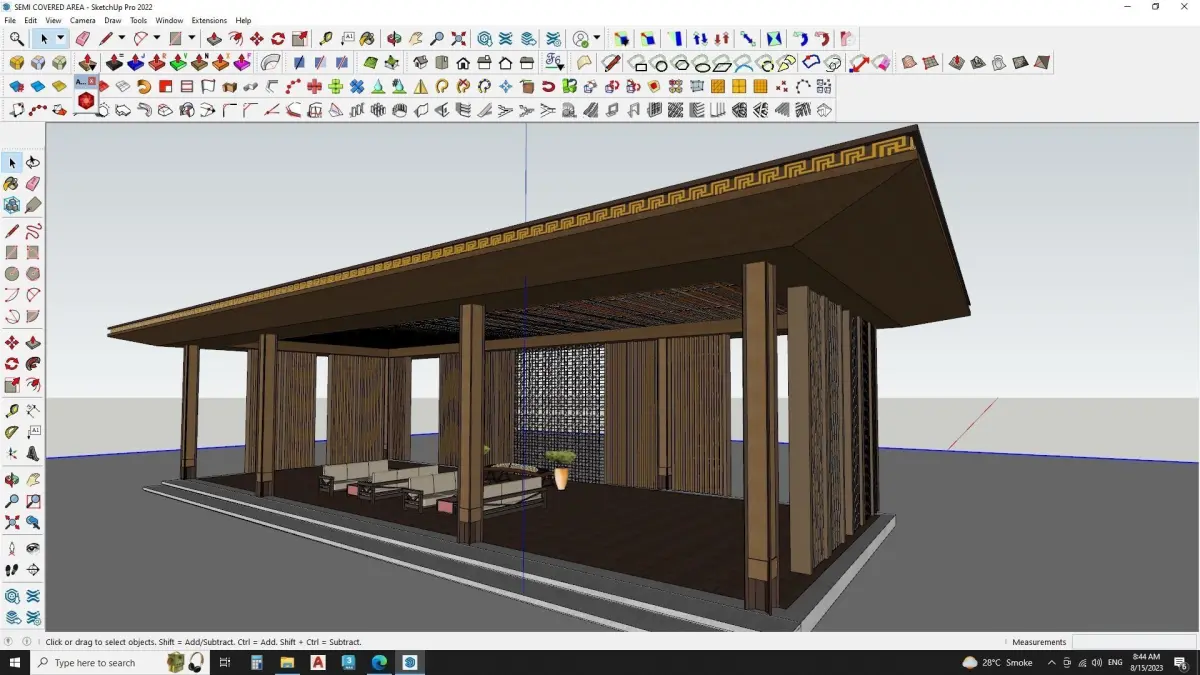Open the View menu

click(x=53, y=20)
